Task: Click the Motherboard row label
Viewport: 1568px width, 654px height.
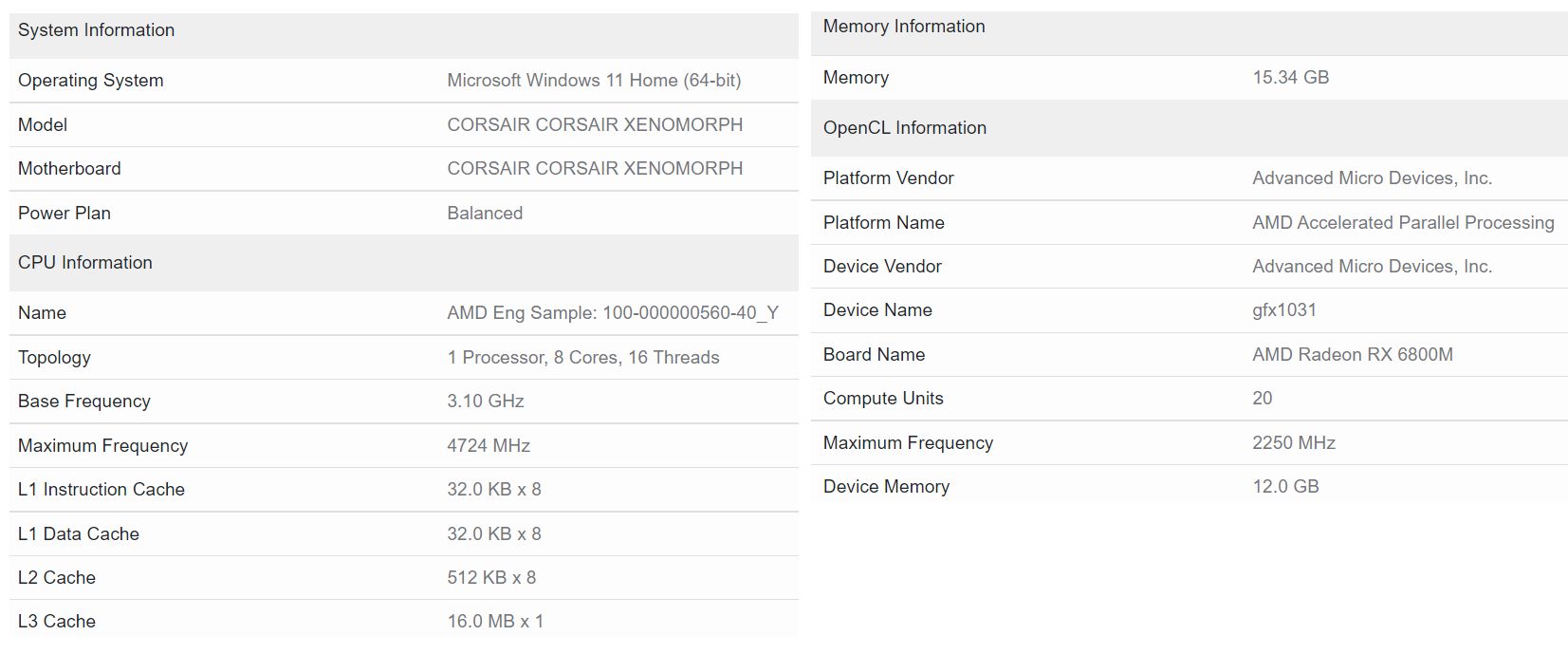Action: 69,169
